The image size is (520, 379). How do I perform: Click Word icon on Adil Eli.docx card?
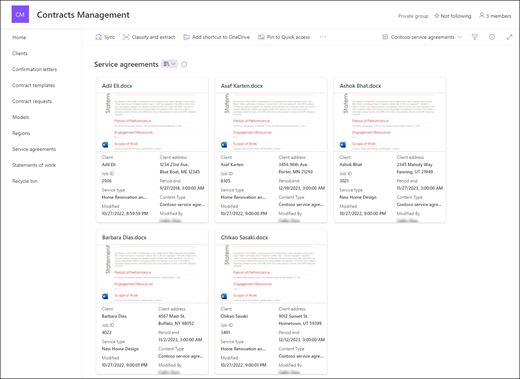[x=105, y=145]
